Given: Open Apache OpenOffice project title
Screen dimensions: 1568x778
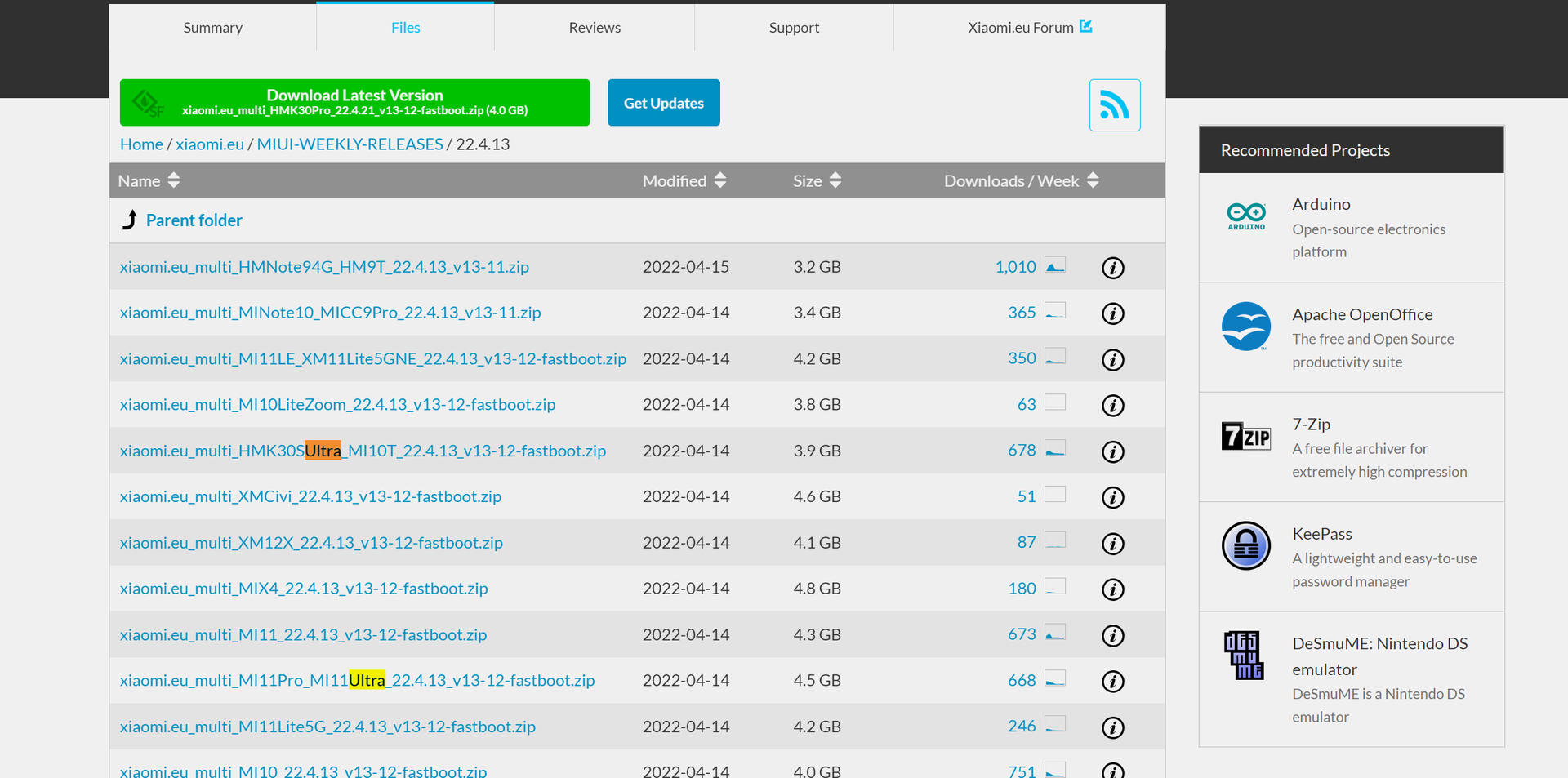Looking at the screenshot, I should [1362, 314].
